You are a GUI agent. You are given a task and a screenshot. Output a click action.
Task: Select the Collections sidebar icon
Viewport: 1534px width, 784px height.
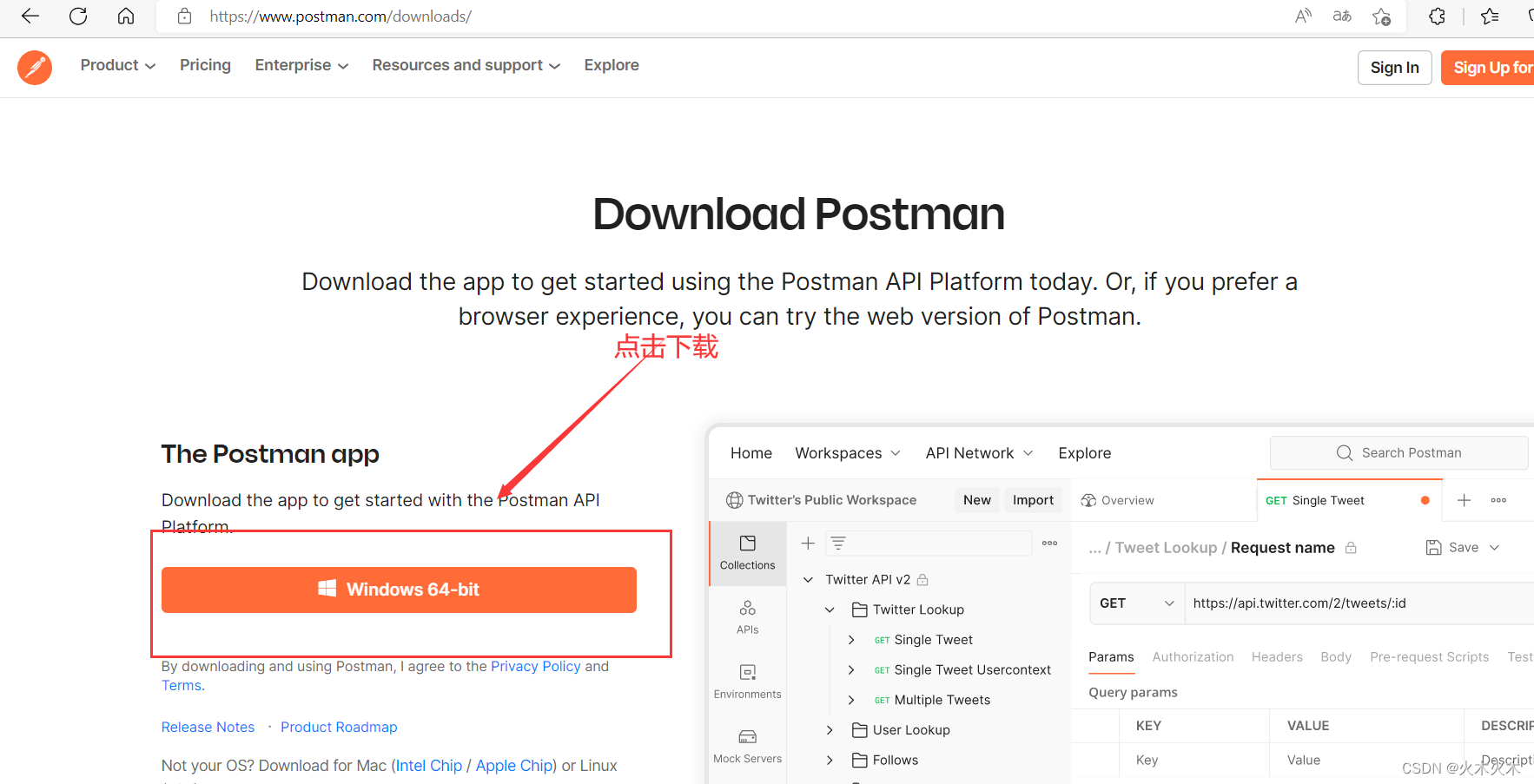click(x=747, y=552)
